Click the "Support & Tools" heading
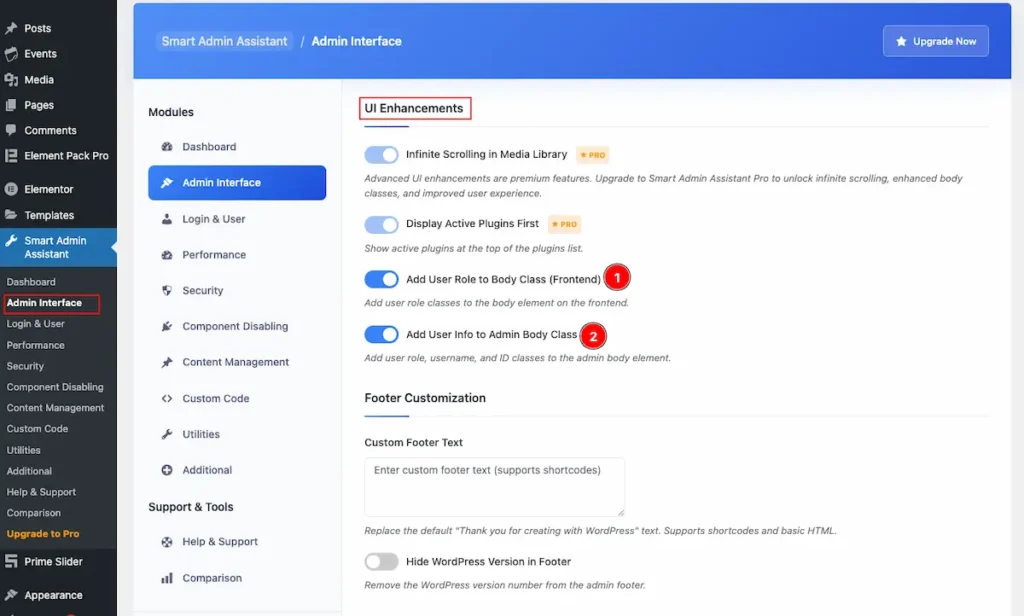Screen dimensions: 1024x616 (x=191, y=507)
